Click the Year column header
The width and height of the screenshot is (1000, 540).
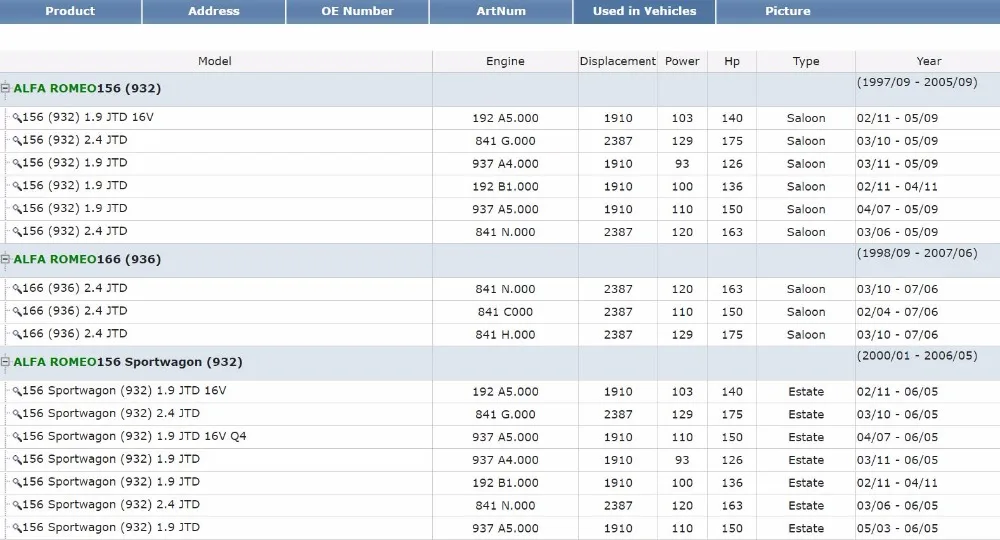click(x=928, y=61)
